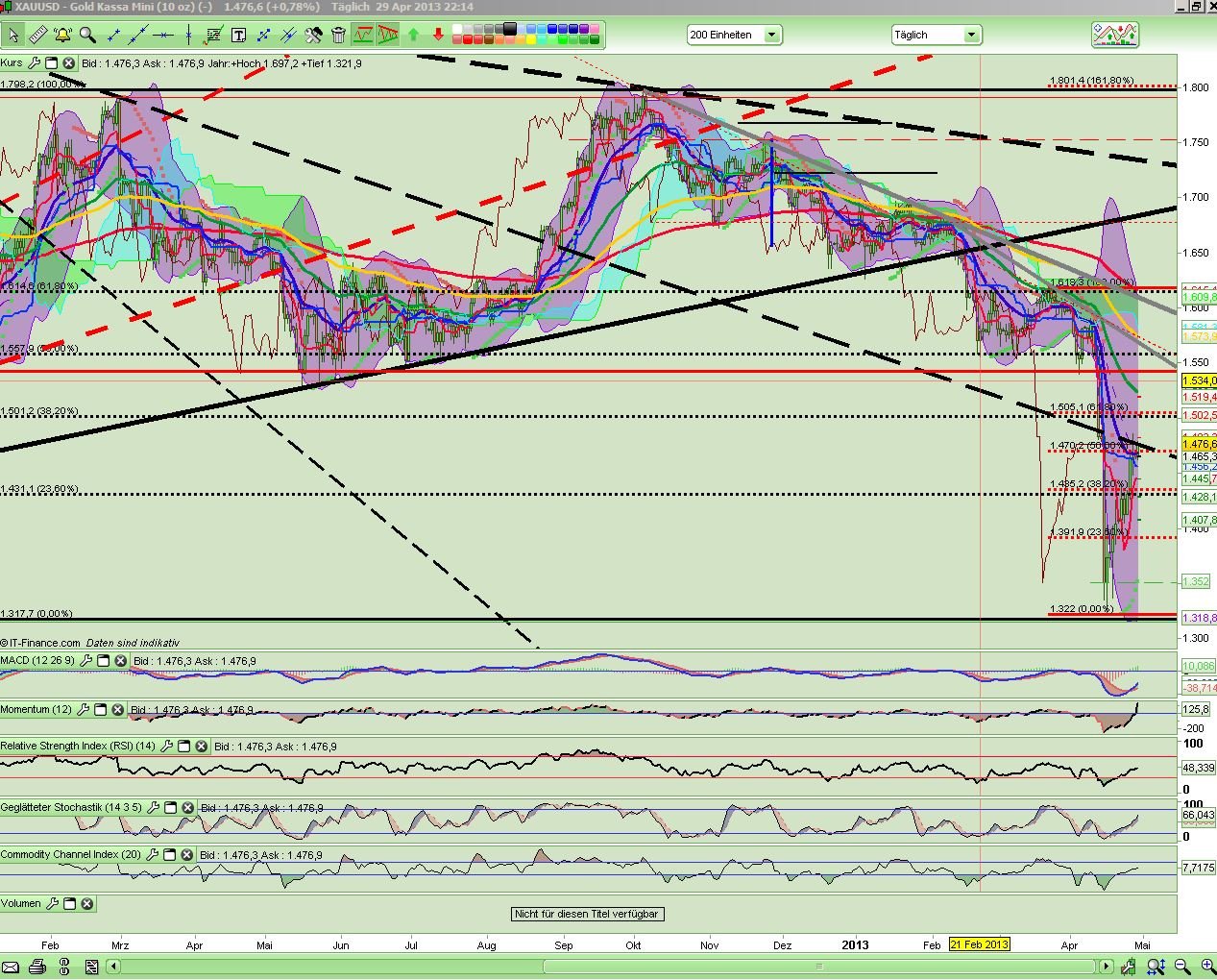Close the Volumen panel
Screen dimensions: 1217x980
(x=86, y=904)
